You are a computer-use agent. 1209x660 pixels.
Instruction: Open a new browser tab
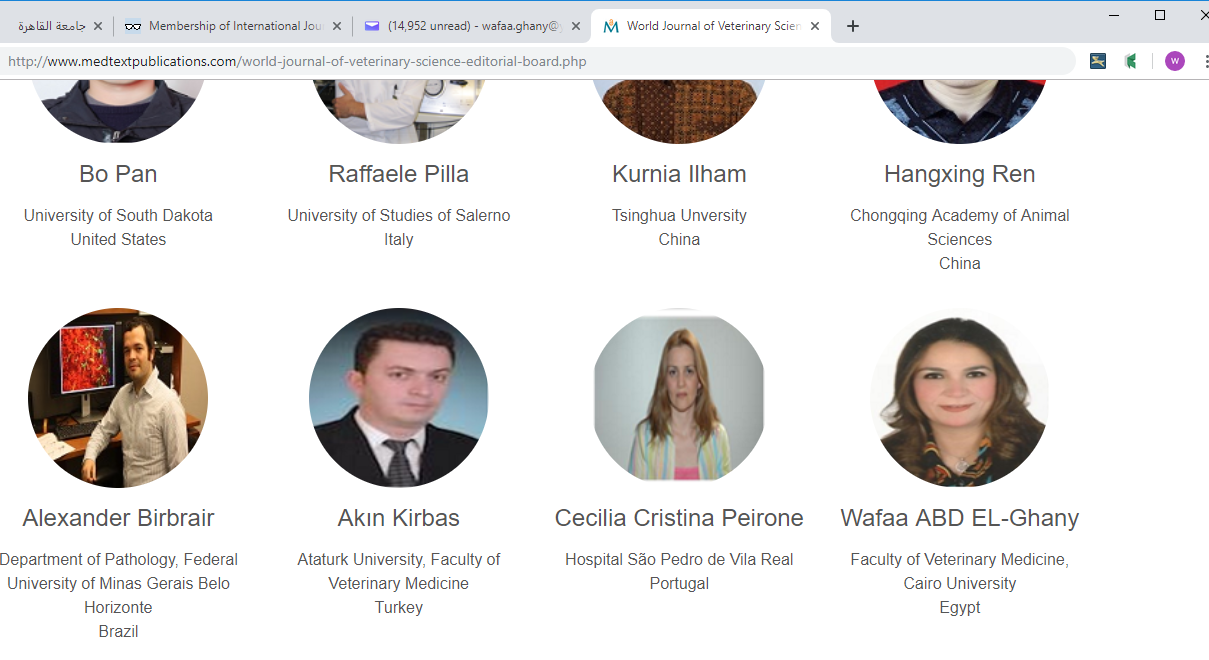[852, 27]
